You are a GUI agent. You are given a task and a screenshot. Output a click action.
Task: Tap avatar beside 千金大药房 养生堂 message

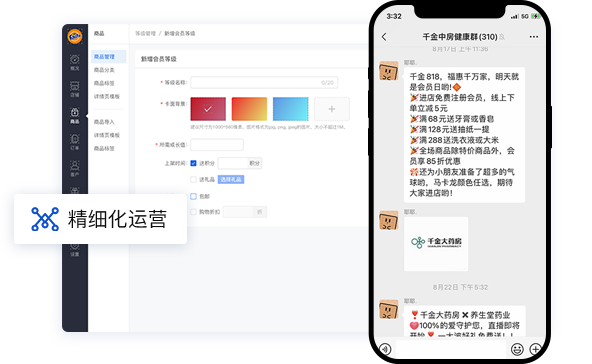(388, 309)
